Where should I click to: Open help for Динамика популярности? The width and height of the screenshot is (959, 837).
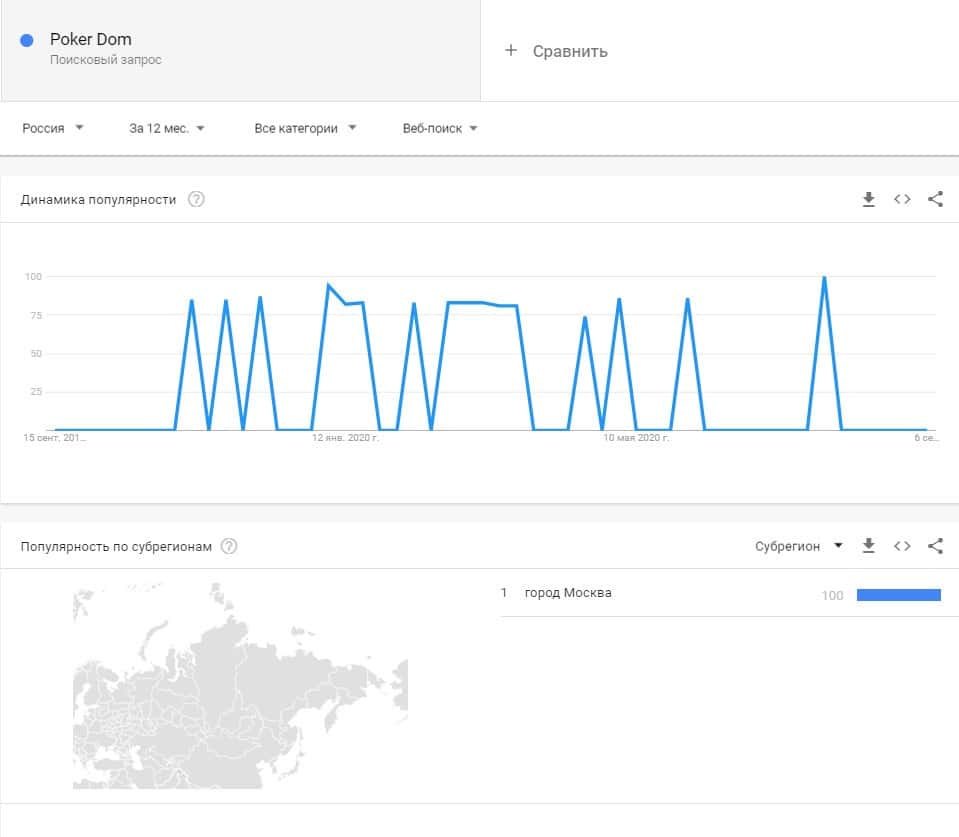(196, 199)
